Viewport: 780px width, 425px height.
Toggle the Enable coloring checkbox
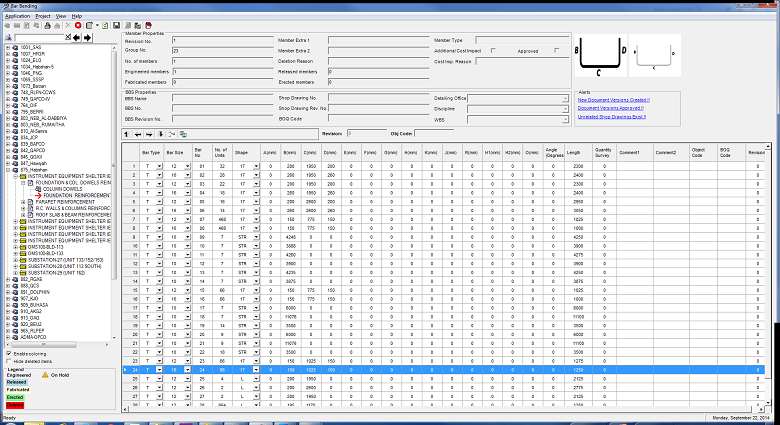point(9,353)
